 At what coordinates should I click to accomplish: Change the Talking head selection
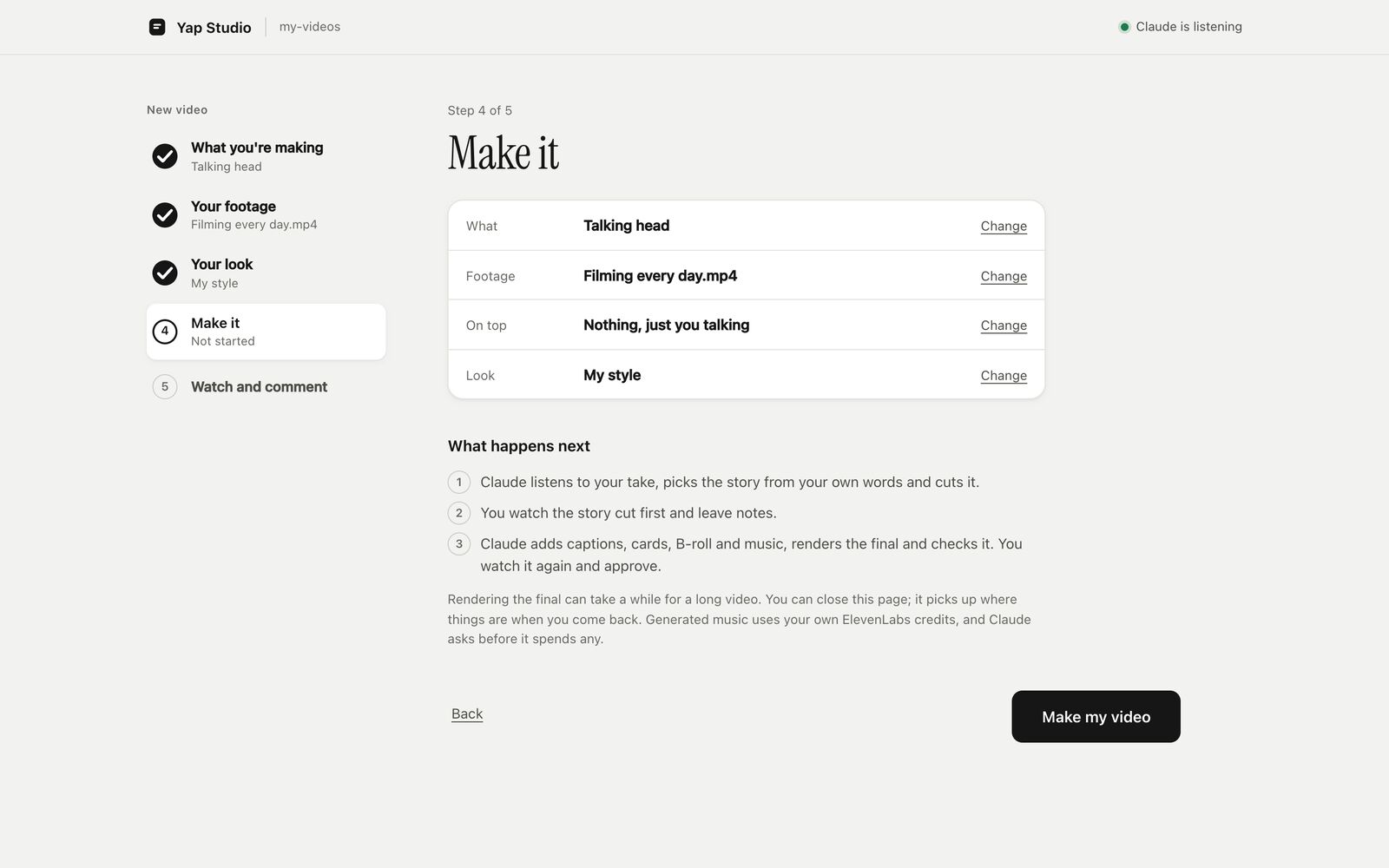pos(1004,226)
